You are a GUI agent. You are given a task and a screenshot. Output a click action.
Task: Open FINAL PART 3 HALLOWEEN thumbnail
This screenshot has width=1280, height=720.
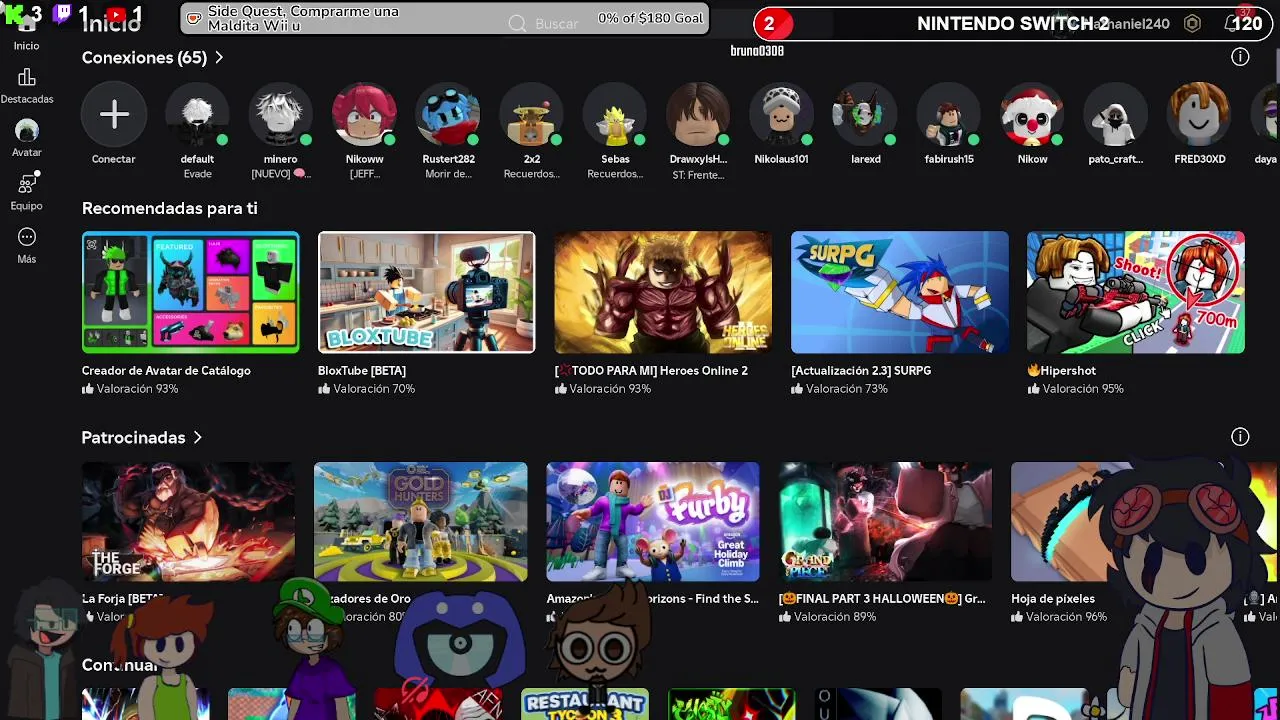886,521
